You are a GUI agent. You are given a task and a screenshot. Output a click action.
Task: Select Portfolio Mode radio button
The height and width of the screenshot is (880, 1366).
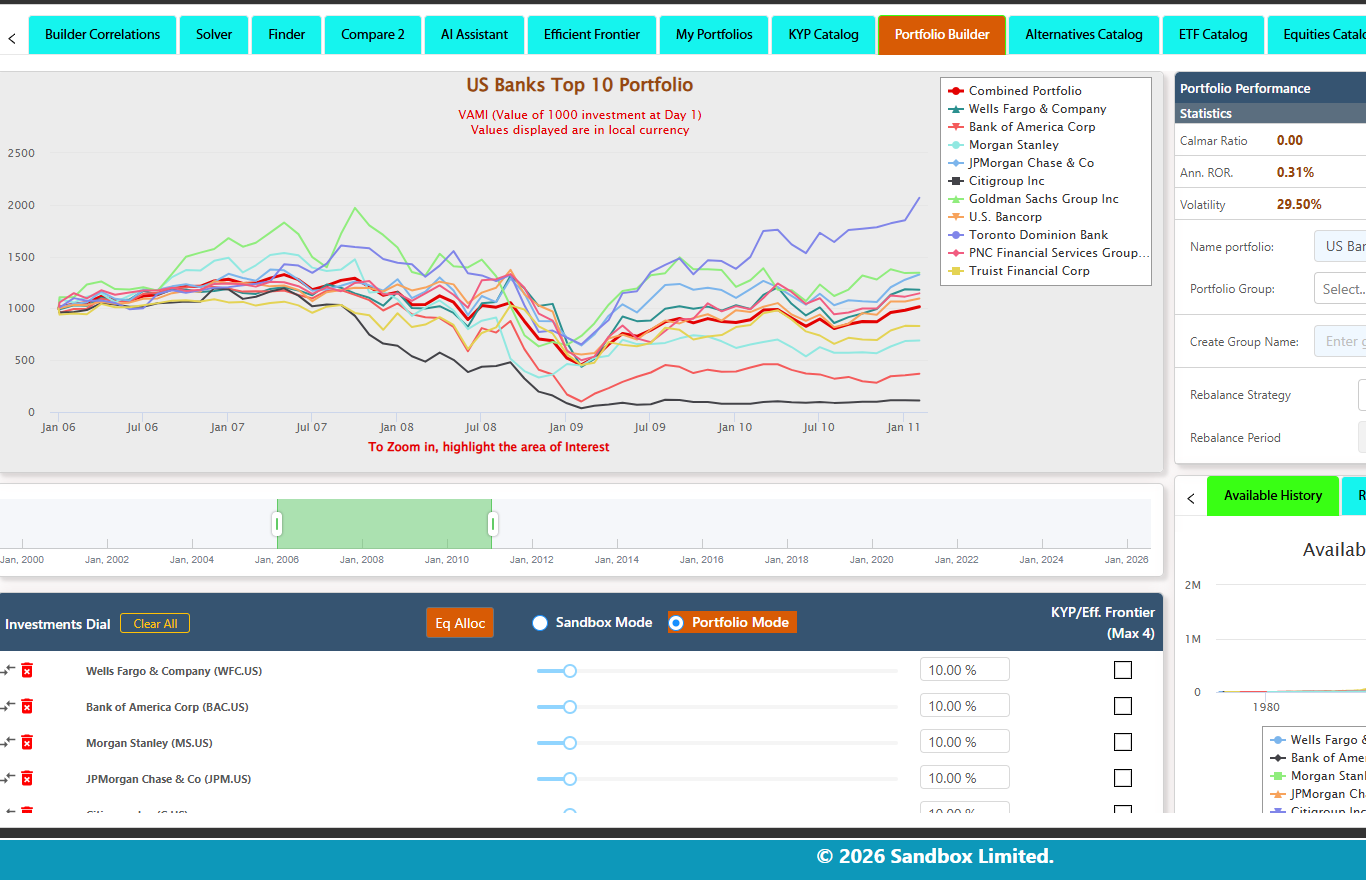coord(676,623)
